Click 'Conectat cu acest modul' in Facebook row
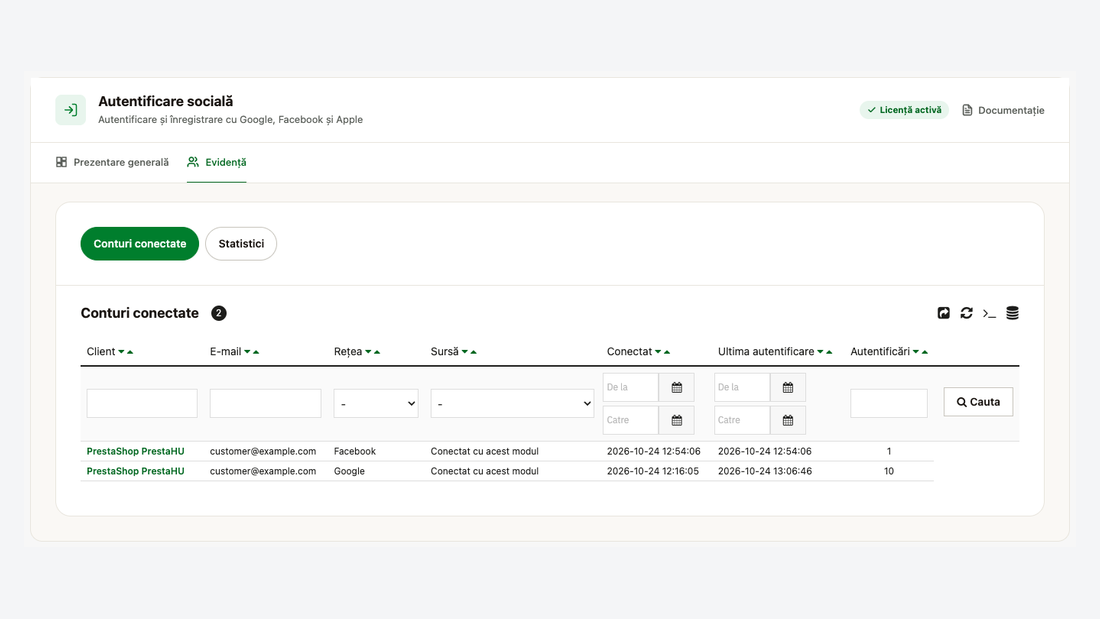The width and height of the screenshot is (1100, 619). click(485, 451)
